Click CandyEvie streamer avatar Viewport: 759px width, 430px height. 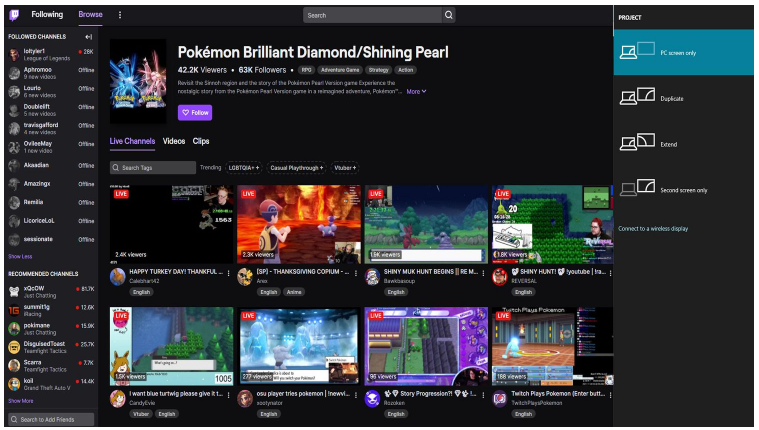tap(117, 399)
